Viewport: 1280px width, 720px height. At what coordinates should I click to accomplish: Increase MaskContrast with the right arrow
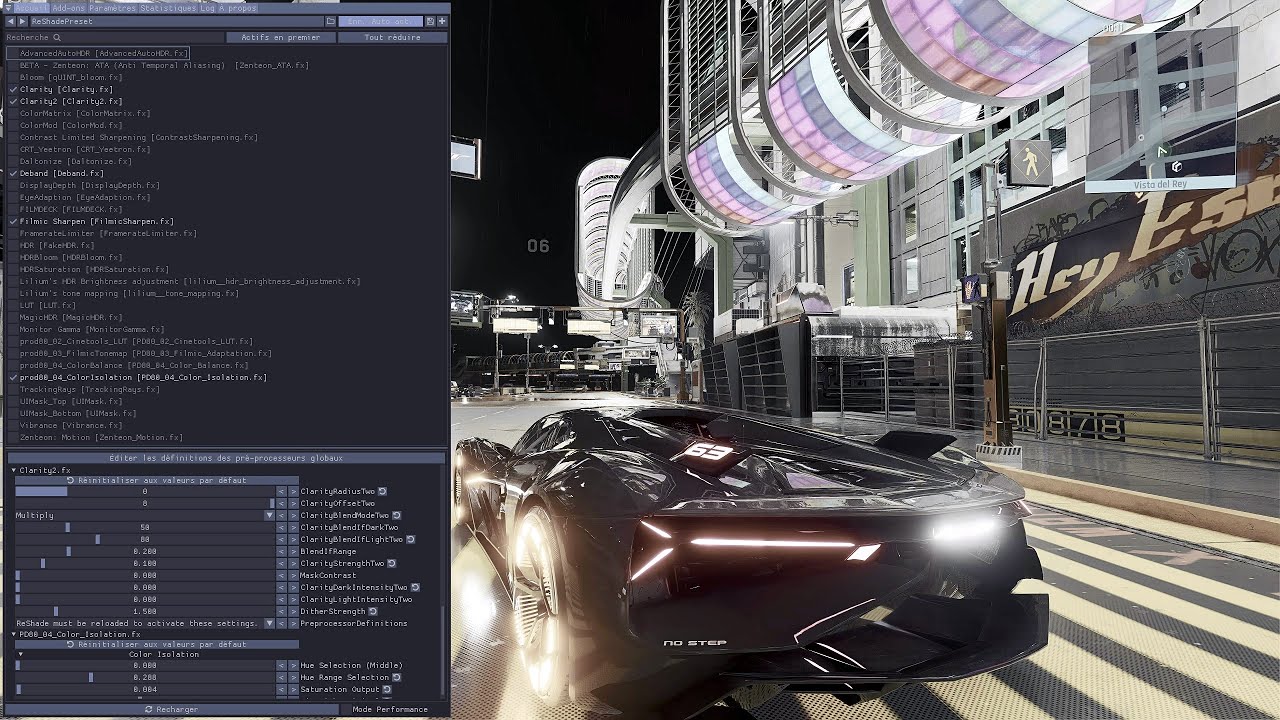pyautogui.click(x=293, y=576)
